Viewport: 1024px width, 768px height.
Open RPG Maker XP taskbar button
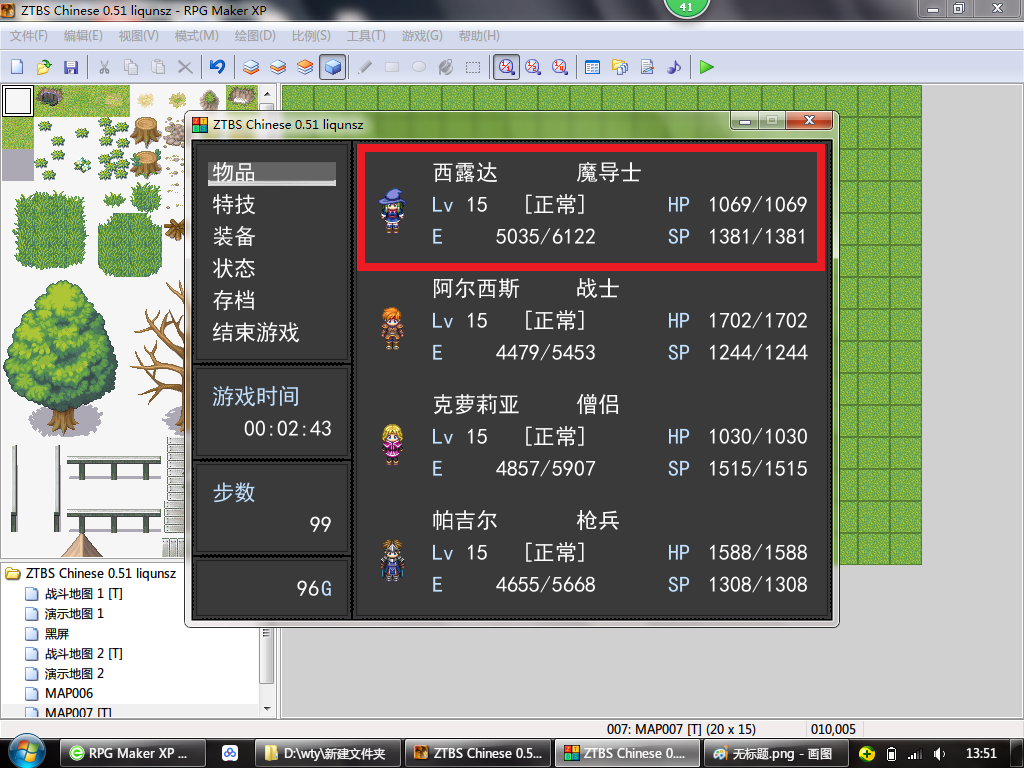(x=133, y=753)
